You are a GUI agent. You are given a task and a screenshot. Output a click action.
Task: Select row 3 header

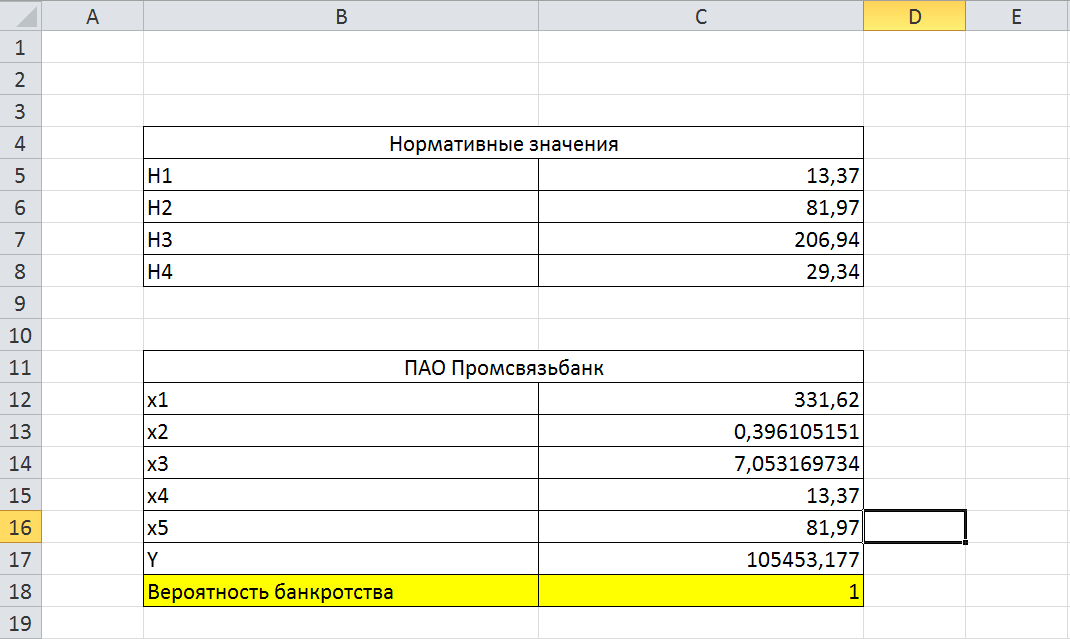coord(20,111)
